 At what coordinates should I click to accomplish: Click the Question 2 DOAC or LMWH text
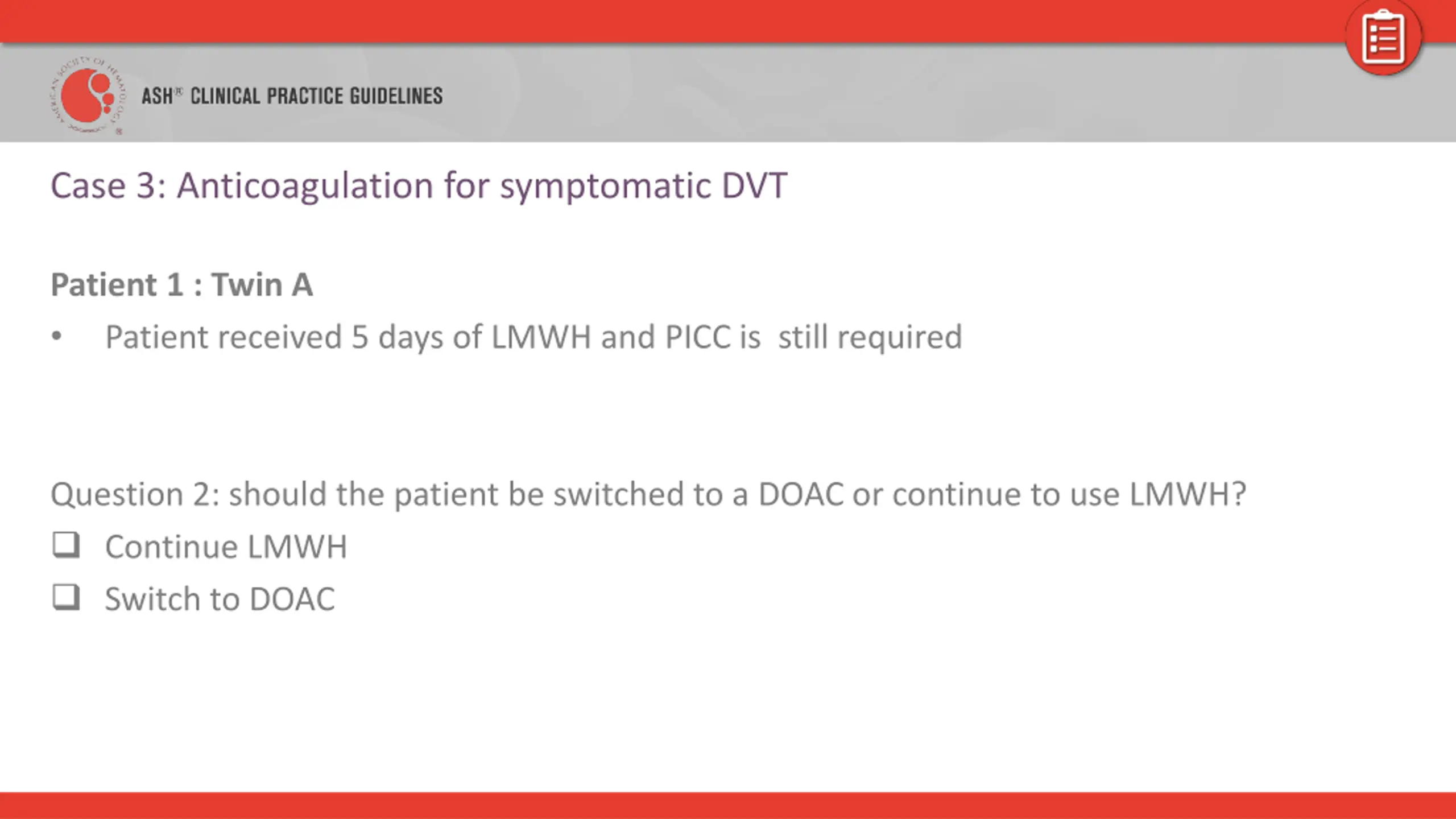click(648, 494)
